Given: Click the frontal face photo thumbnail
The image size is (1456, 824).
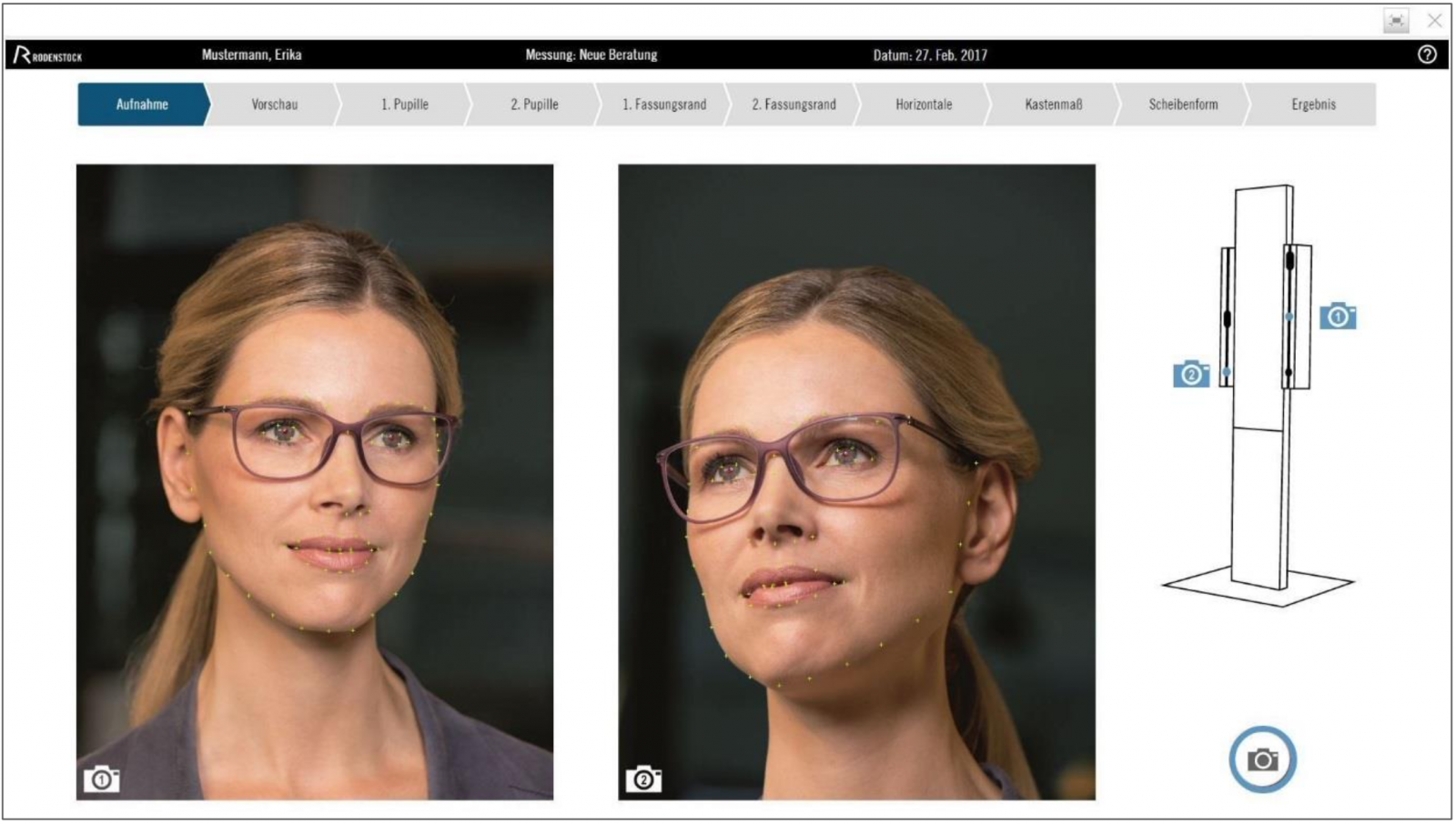Looking at the screenshot, I should pos(314,482).
